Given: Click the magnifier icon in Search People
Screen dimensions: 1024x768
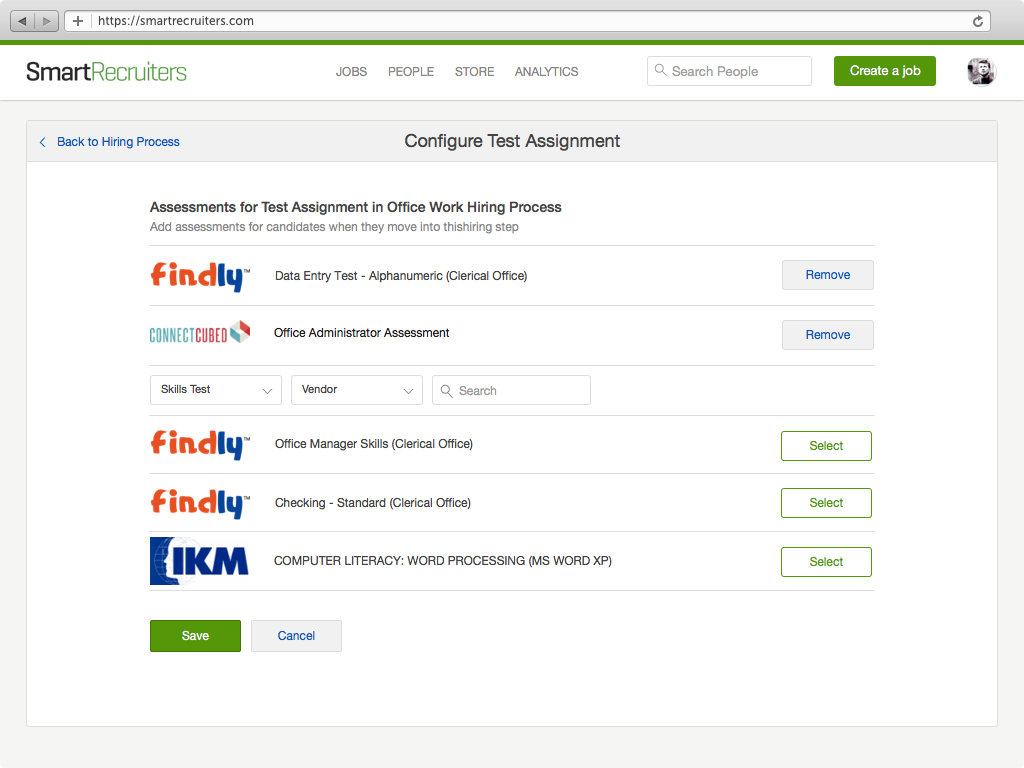Looking at the screenshot, I should point(660,70).
